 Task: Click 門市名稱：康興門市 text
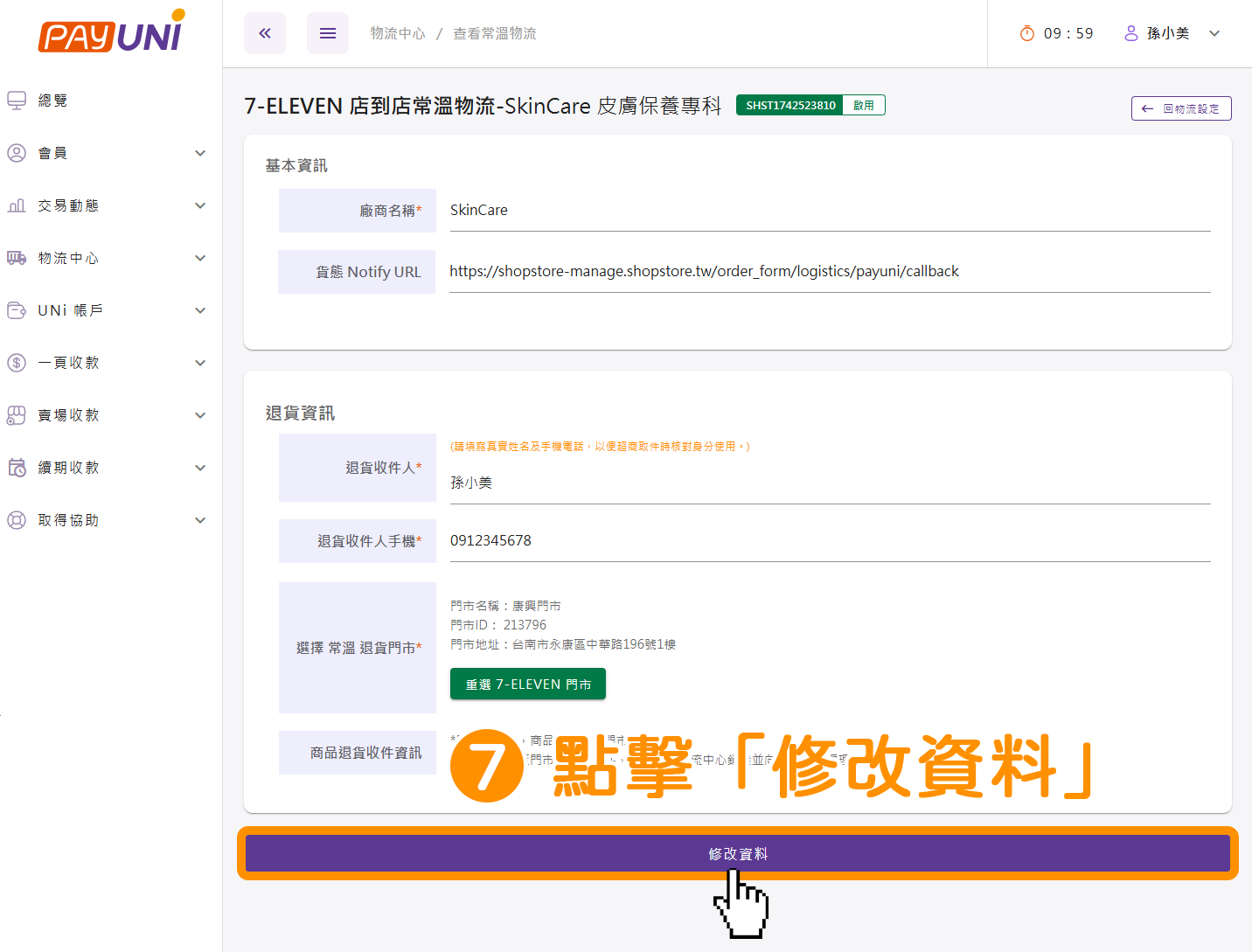pyautogui.click(x=505, y=606)
